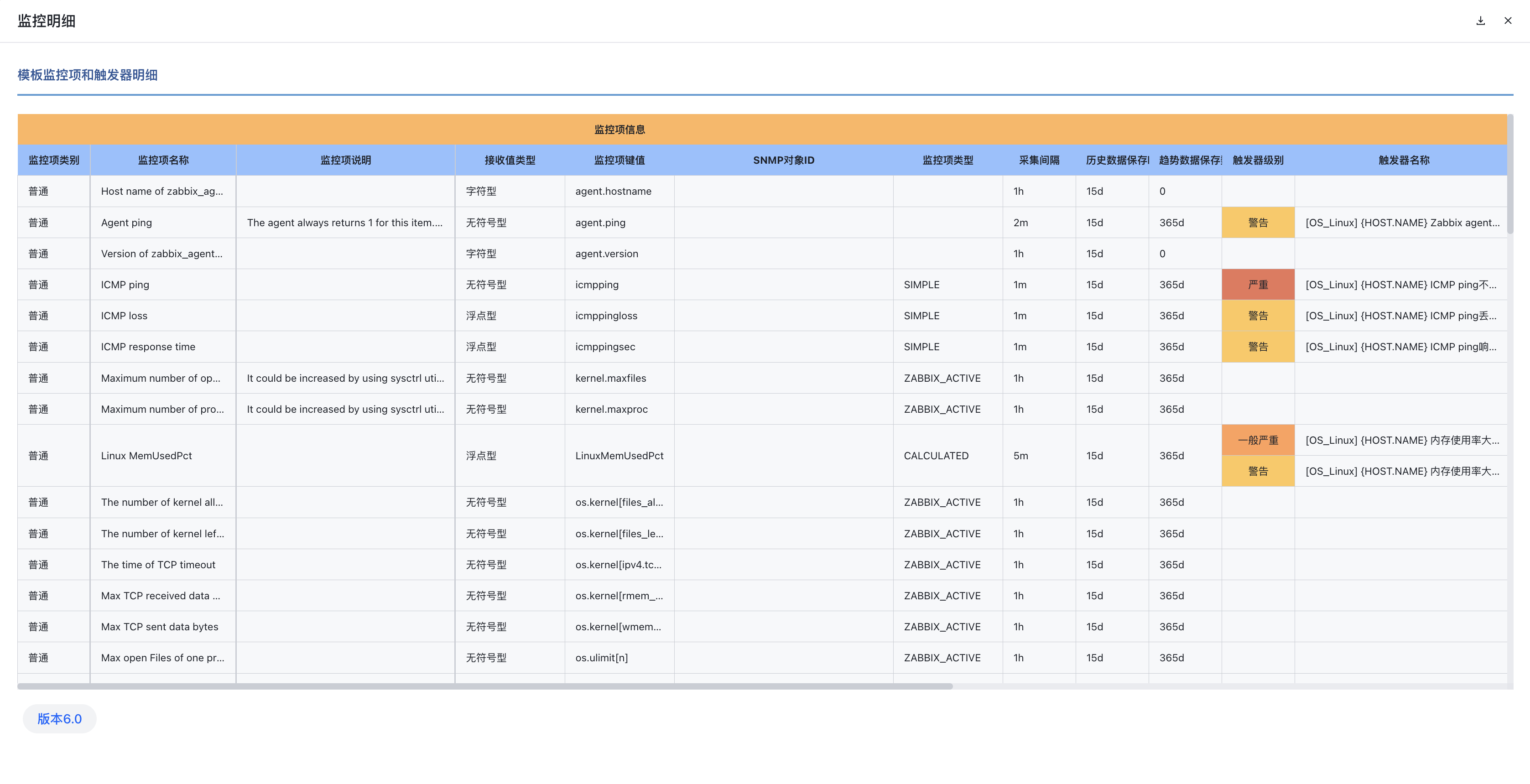The width and height of the screenshot is (1530, 784).
Task: Click the 版本6.0 version tag
Action: pyautogui.click(x=59, y=719)
